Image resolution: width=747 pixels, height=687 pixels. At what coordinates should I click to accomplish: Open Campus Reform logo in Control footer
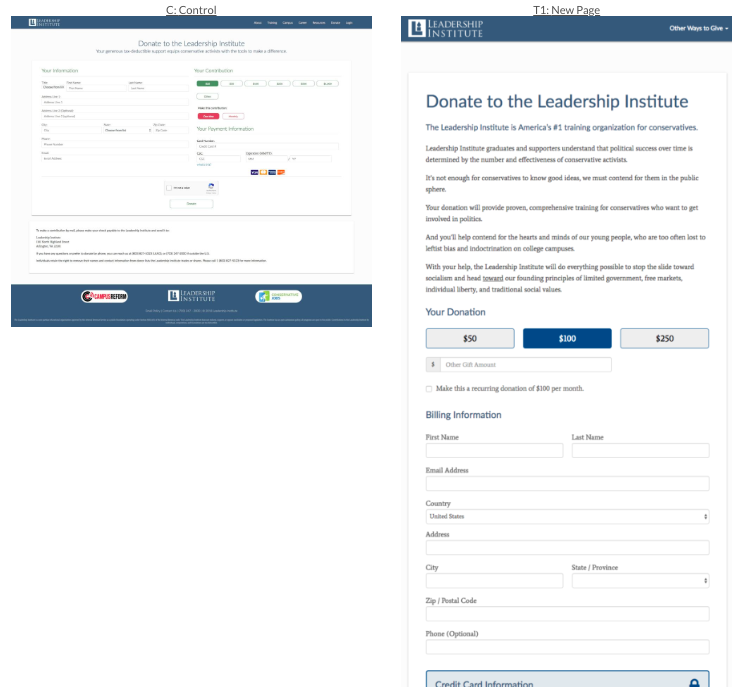[104, 296]
